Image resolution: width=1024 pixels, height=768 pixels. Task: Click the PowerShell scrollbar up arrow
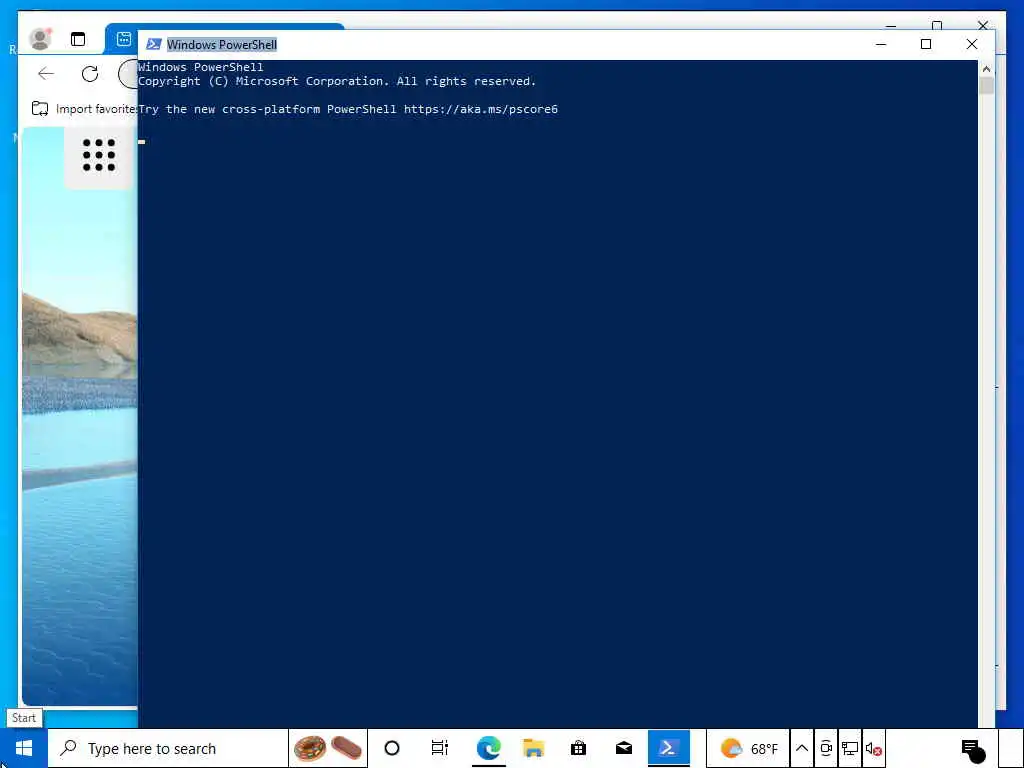pos(986,69)
